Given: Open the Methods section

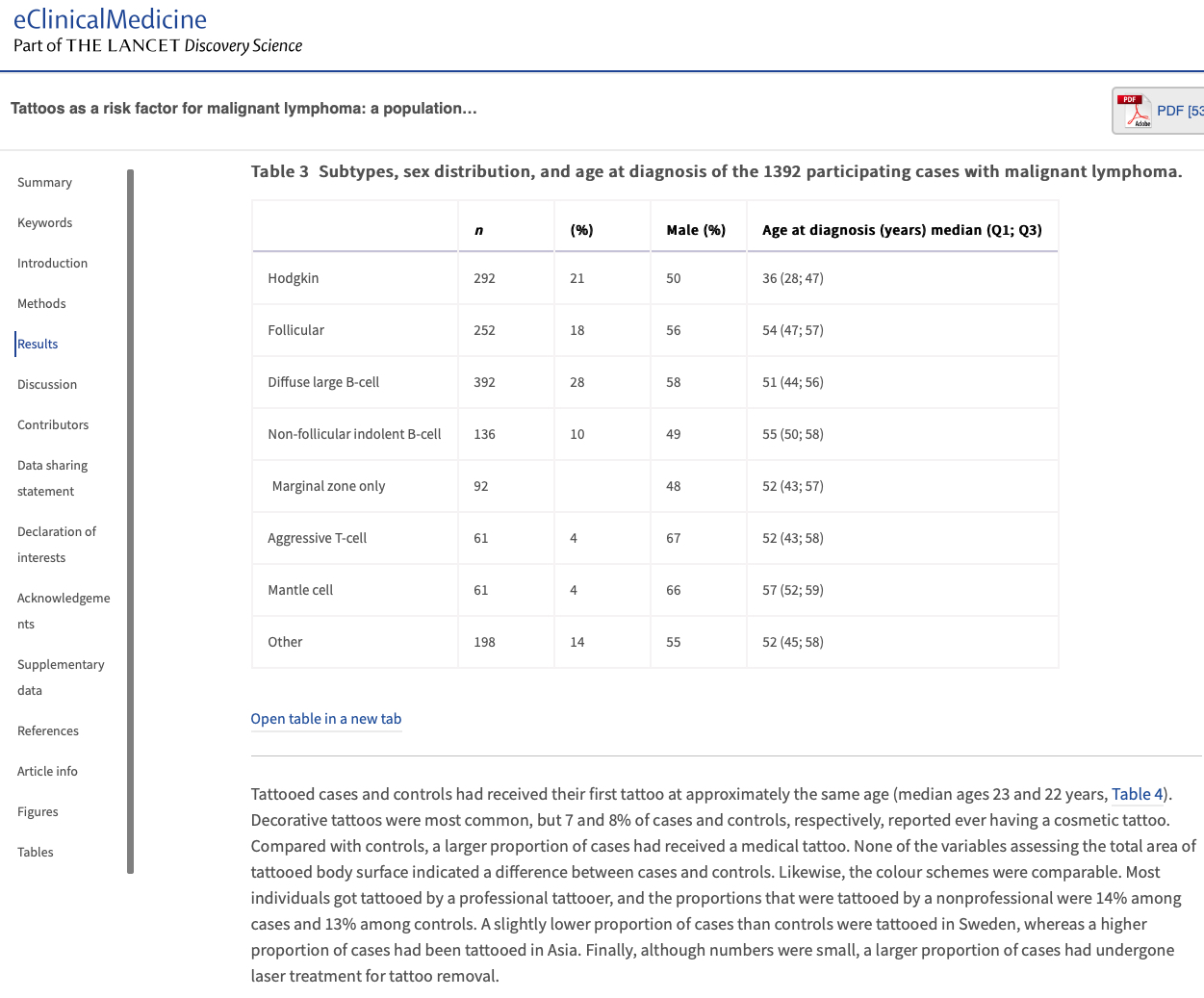Looking at the screenshot, I should point(41,303).
